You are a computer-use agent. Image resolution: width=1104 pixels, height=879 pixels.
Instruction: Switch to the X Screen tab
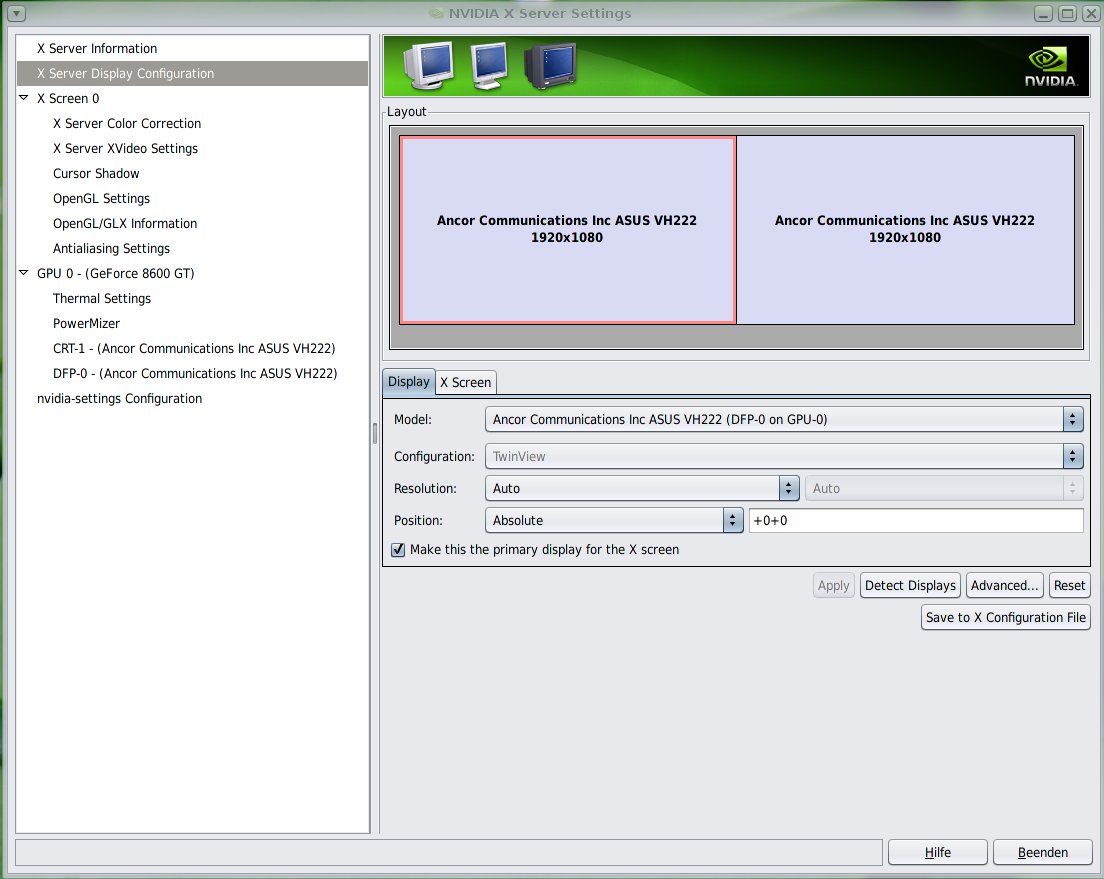(x=465, y=382)
